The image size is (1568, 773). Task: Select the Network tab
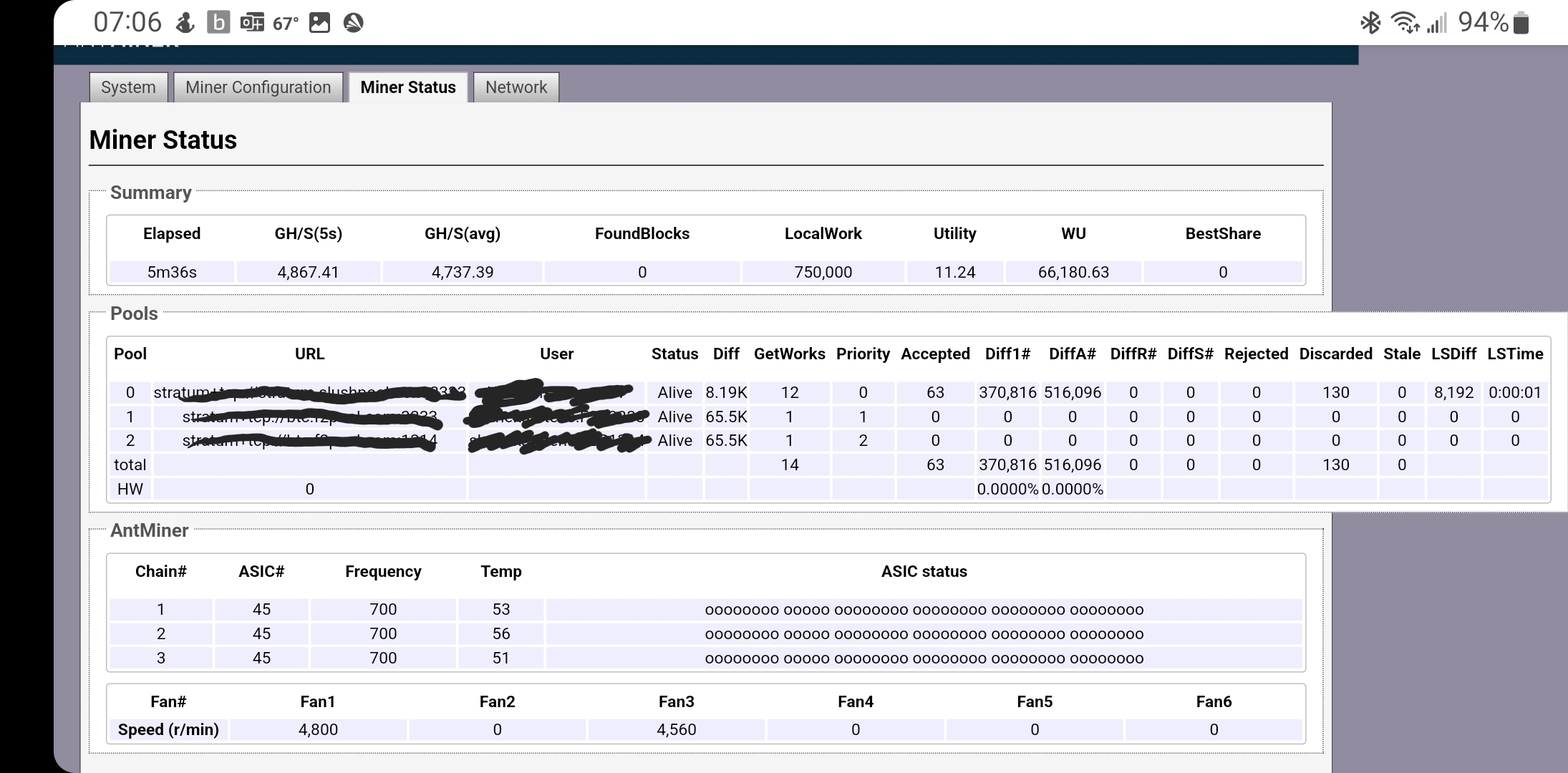516,87
